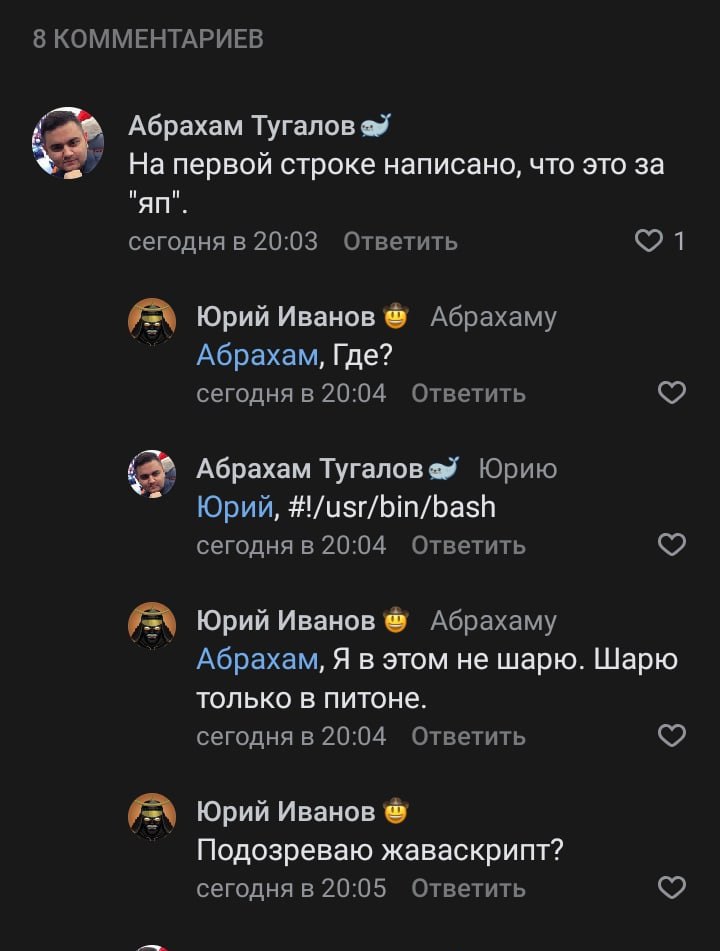Like Абрахам's first comment with heart

tap(650, 241)
